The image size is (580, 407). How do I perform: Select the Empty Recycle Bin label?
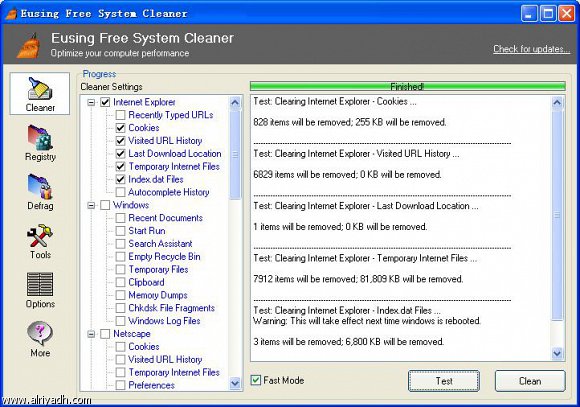[x=164, y=256]
